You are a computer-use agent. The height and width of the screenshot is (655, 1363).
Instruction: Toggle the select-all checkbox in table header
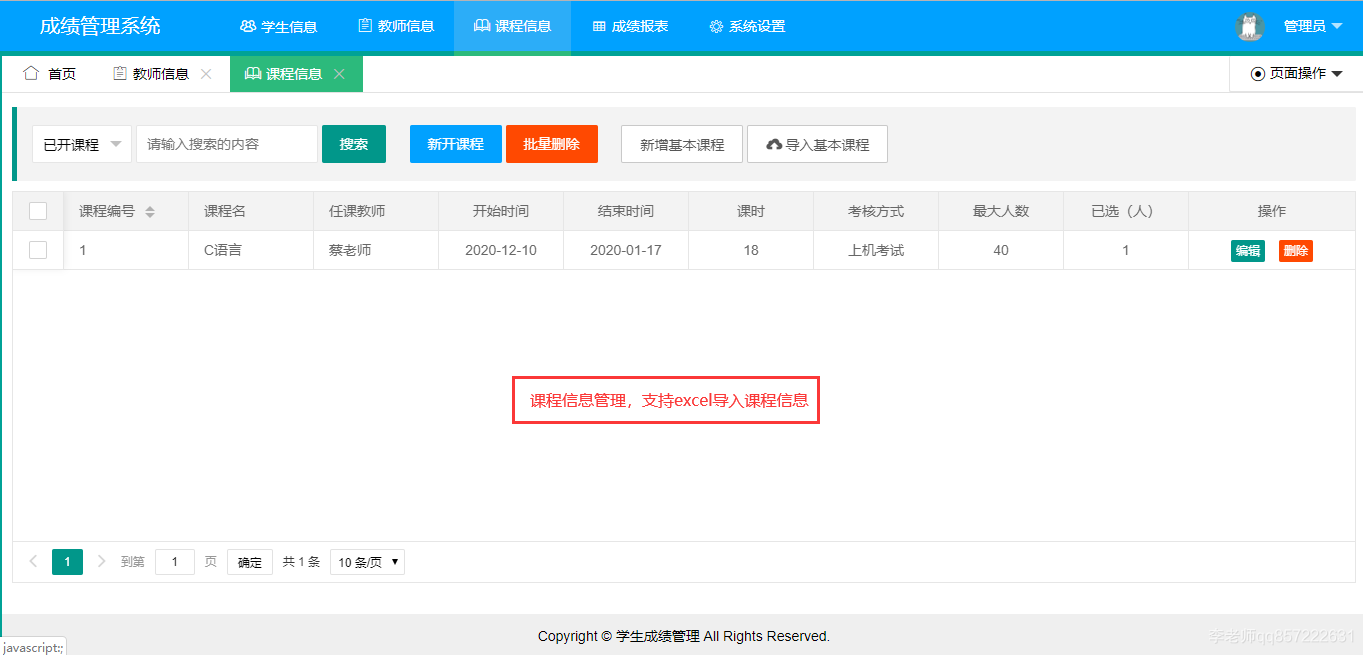(38, 211)
